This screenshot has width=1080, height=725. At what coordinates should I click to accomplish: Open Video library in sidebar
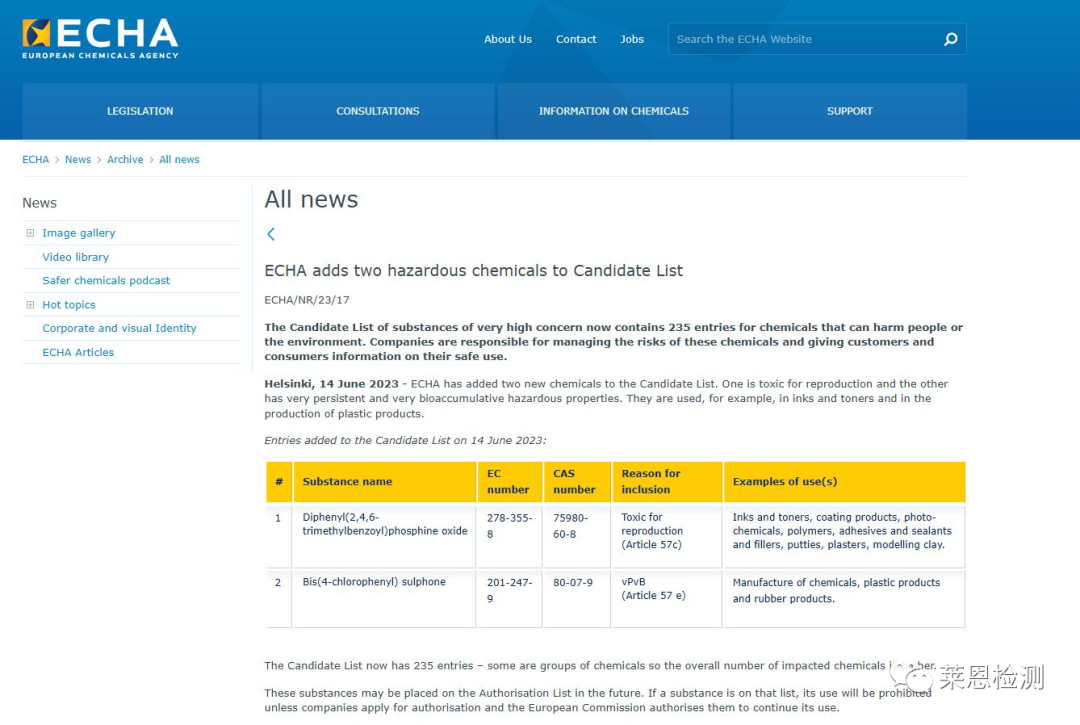(75, 257)
